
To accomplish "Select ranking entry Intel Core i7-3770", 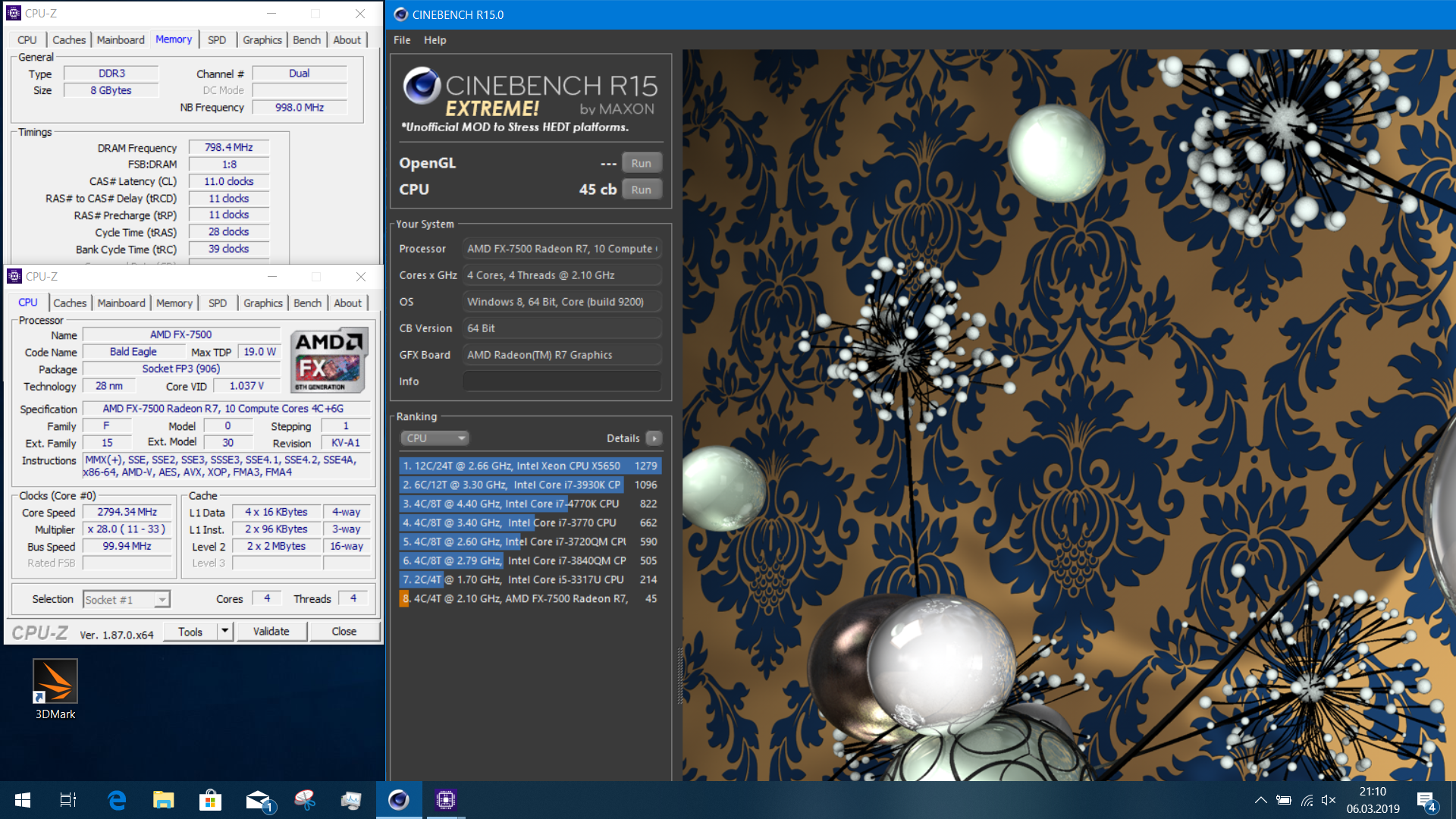I will pyautogui.click(x=530, y=522).
